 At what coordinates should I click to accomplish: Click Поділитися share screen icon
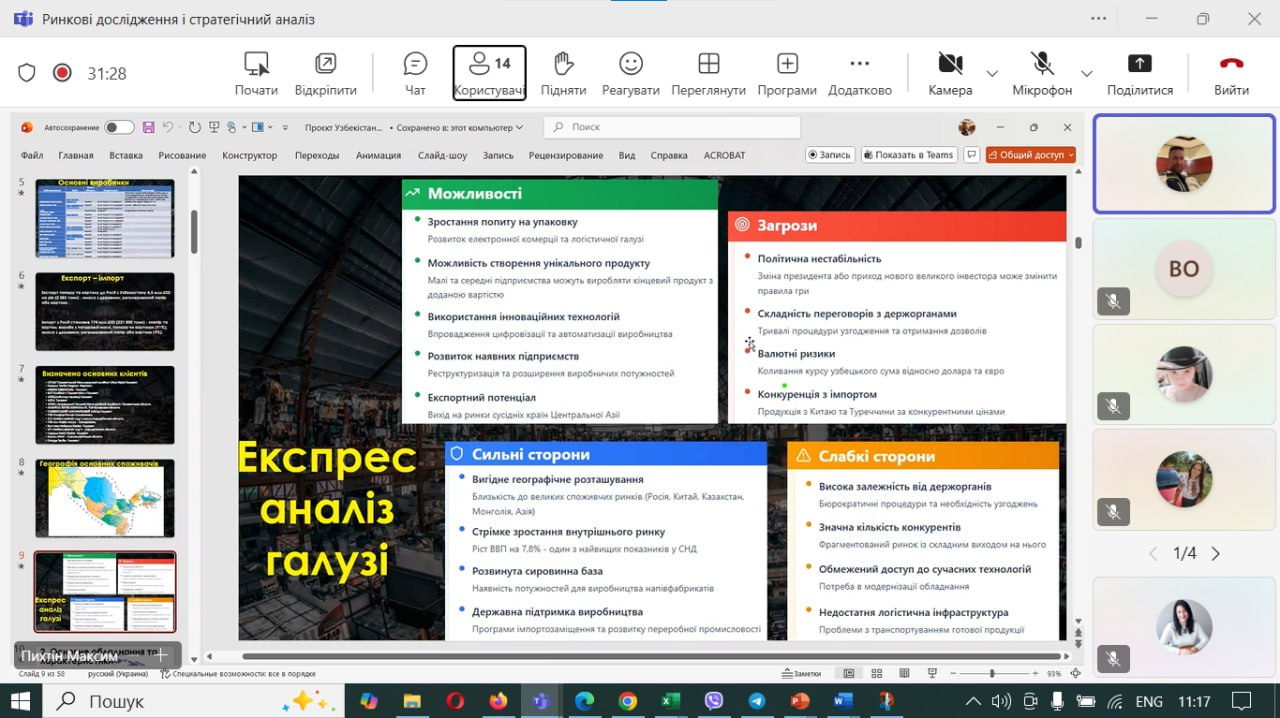point(1139,65)
